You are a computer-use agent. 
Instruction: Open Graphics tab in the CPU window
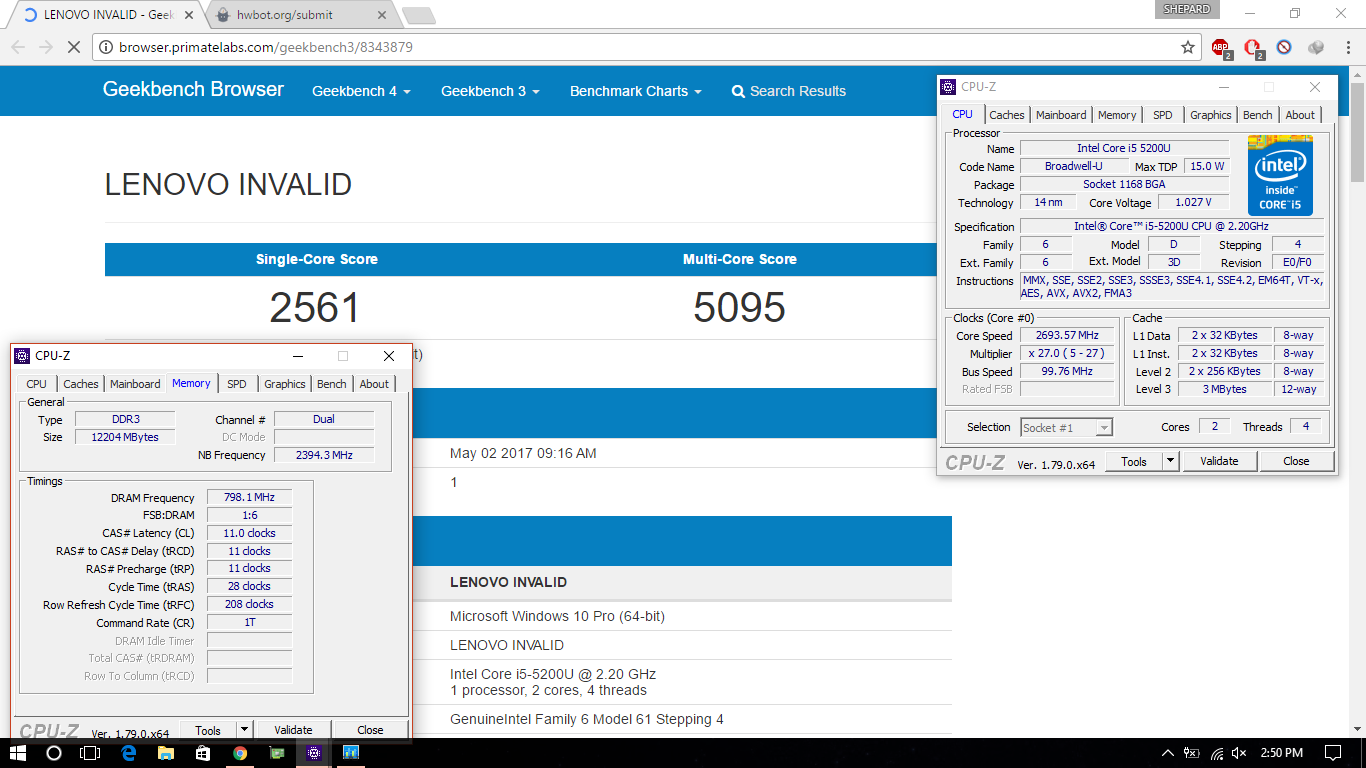[1211, 115]
